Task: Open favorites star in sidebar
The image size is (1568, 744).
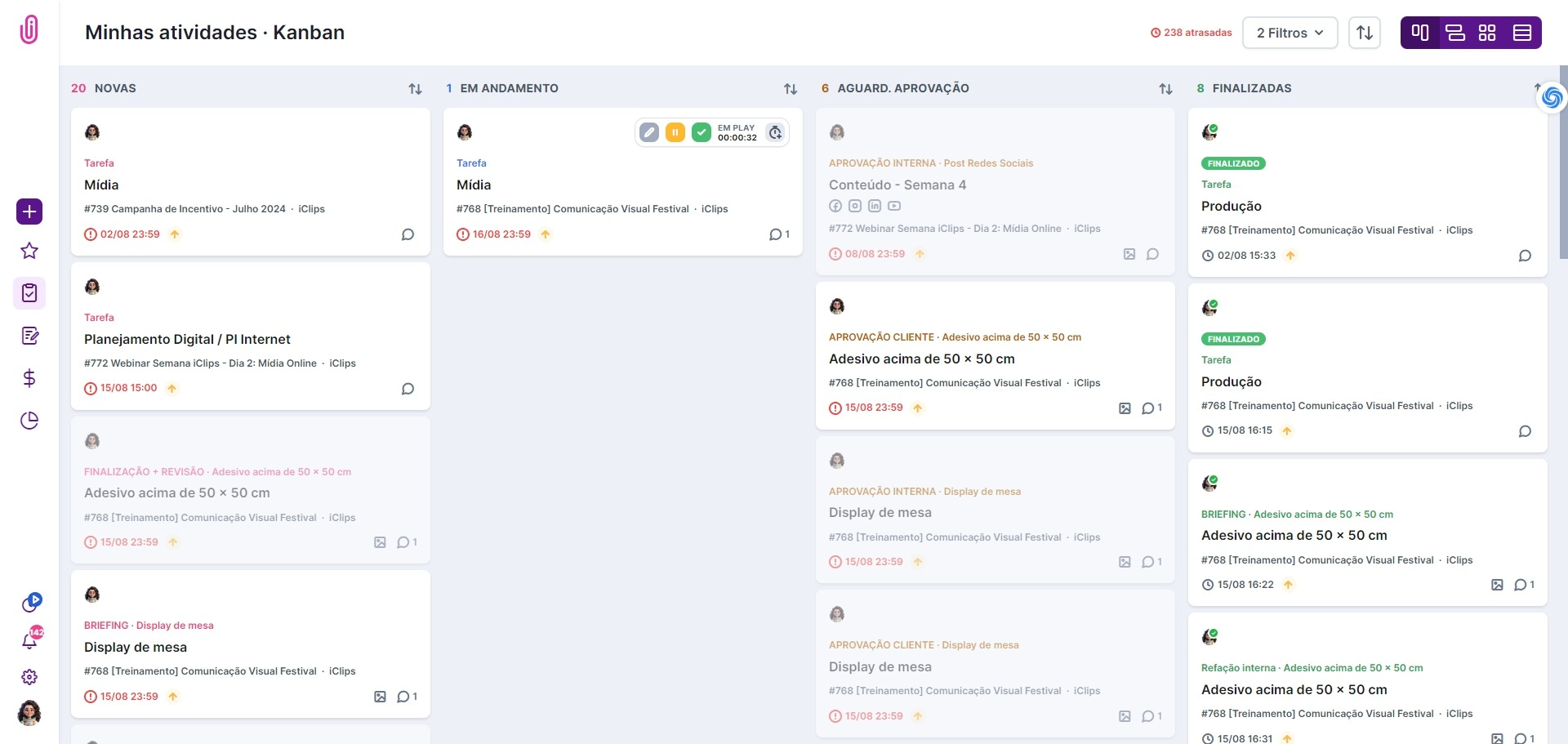Action: 29,251
